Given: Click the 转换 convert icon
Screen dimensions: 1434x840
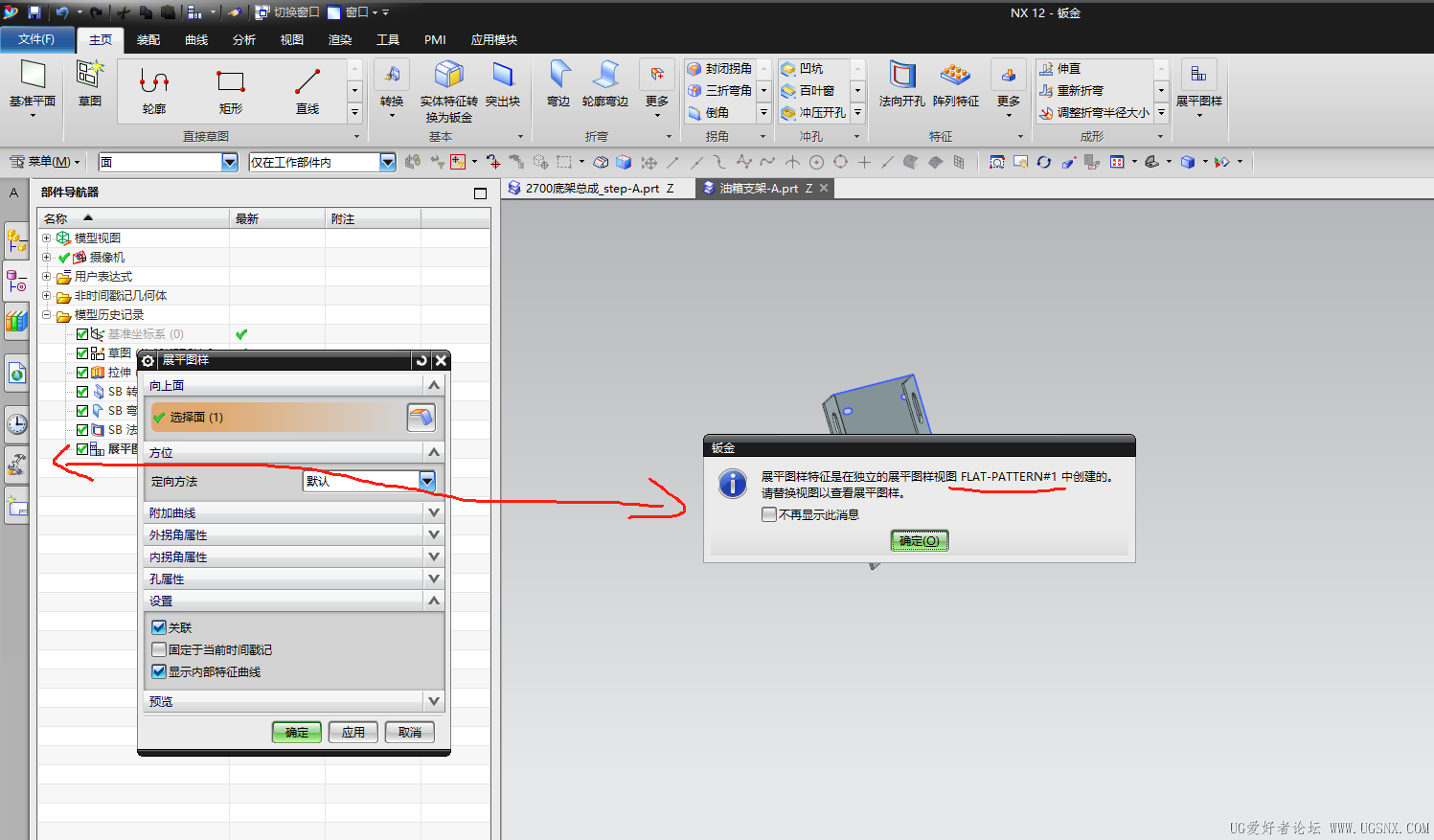Looking at the screenshot, I should coord(392,75).
